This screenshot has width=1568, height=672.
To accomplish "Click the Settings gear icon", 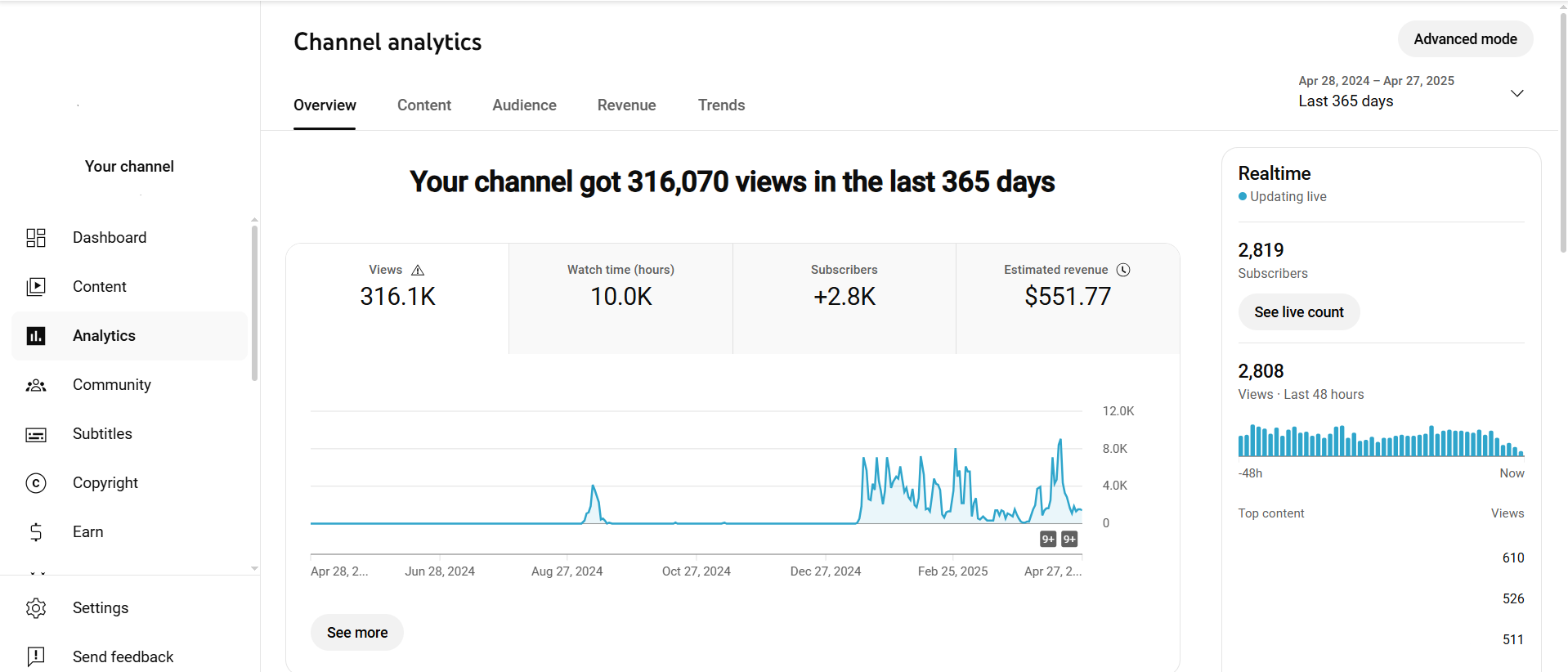I will pyautogui.click(x=36, y=608).
